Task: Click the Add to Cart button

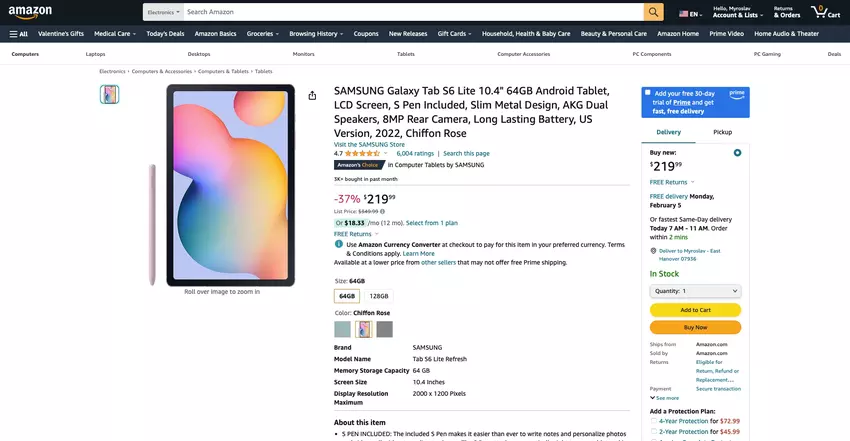Action: click(x=695, y=310)
